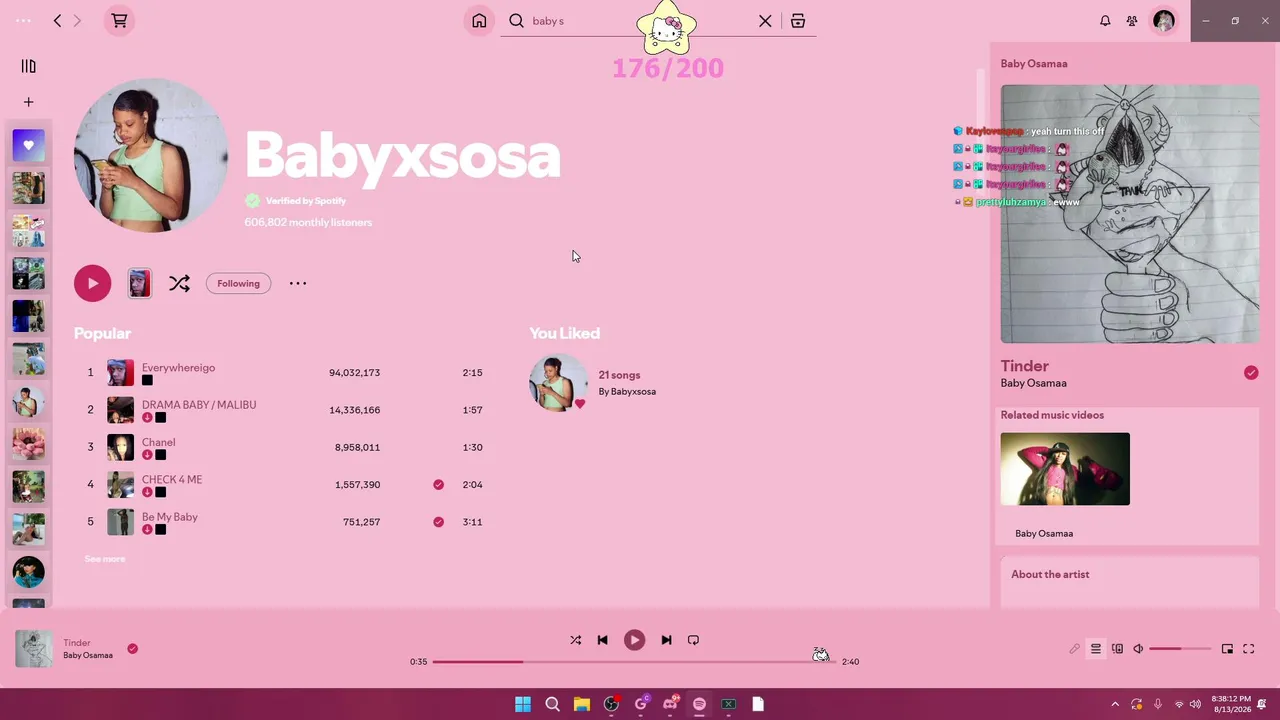Viewport: 1280px width, 720px height.
Task: Toggle shuffle in the player controls
Action: (575, 640)
